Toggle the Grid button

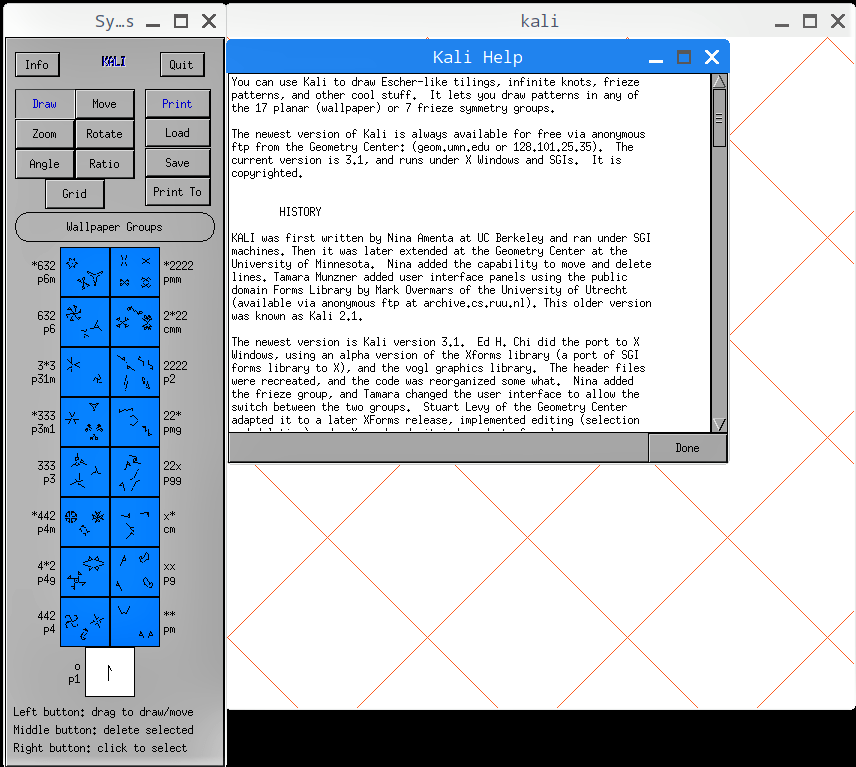tap(75, 194)
